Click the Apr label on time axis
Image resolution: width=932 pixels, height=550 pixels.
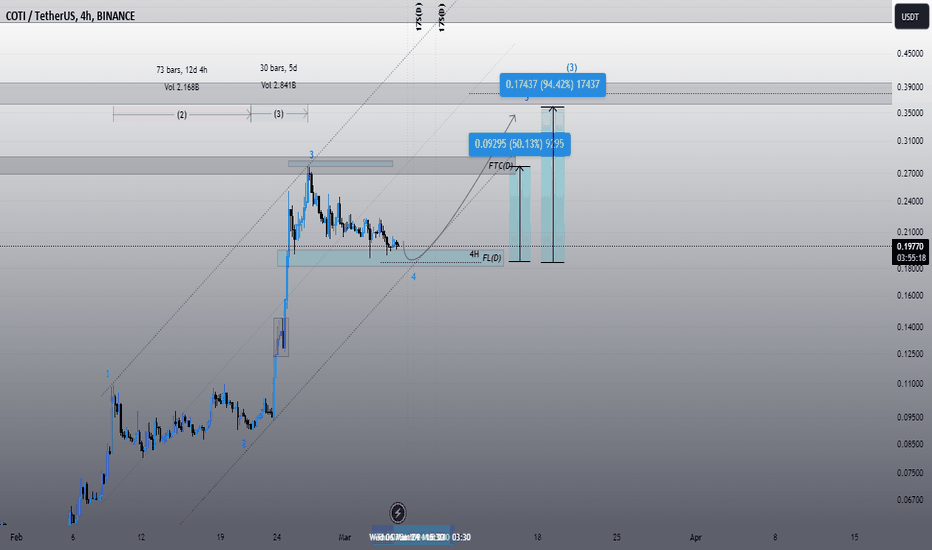tap(695, 537)
